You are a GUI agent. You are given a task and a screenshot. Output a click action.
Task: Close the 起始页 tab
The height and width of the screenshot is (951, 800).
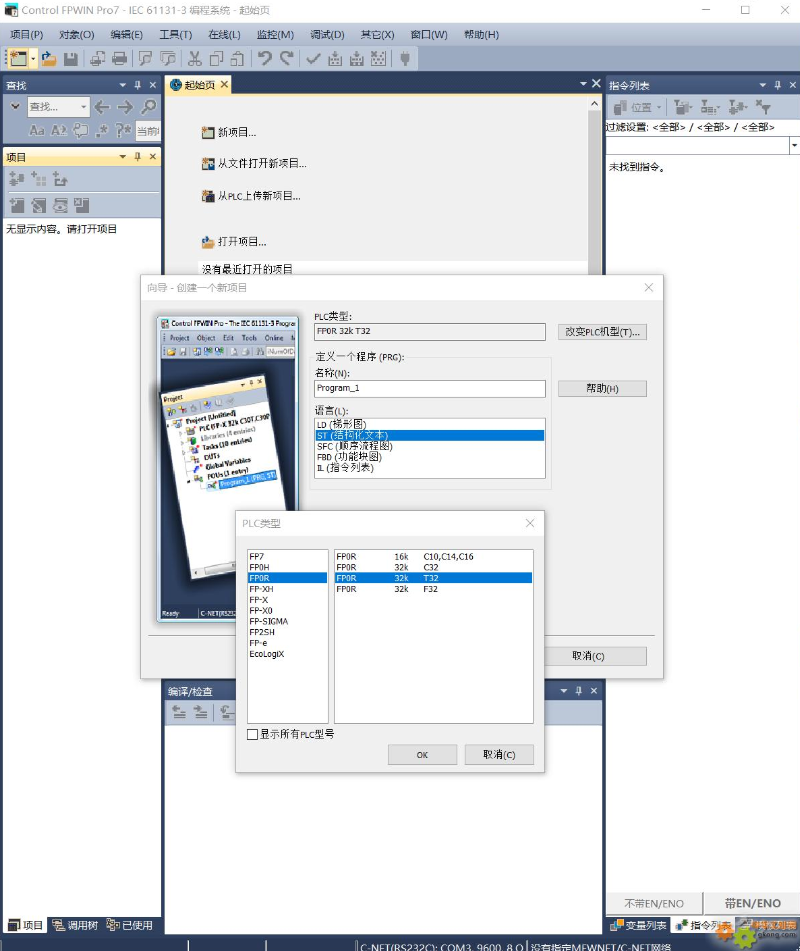[x=224, y=84]
